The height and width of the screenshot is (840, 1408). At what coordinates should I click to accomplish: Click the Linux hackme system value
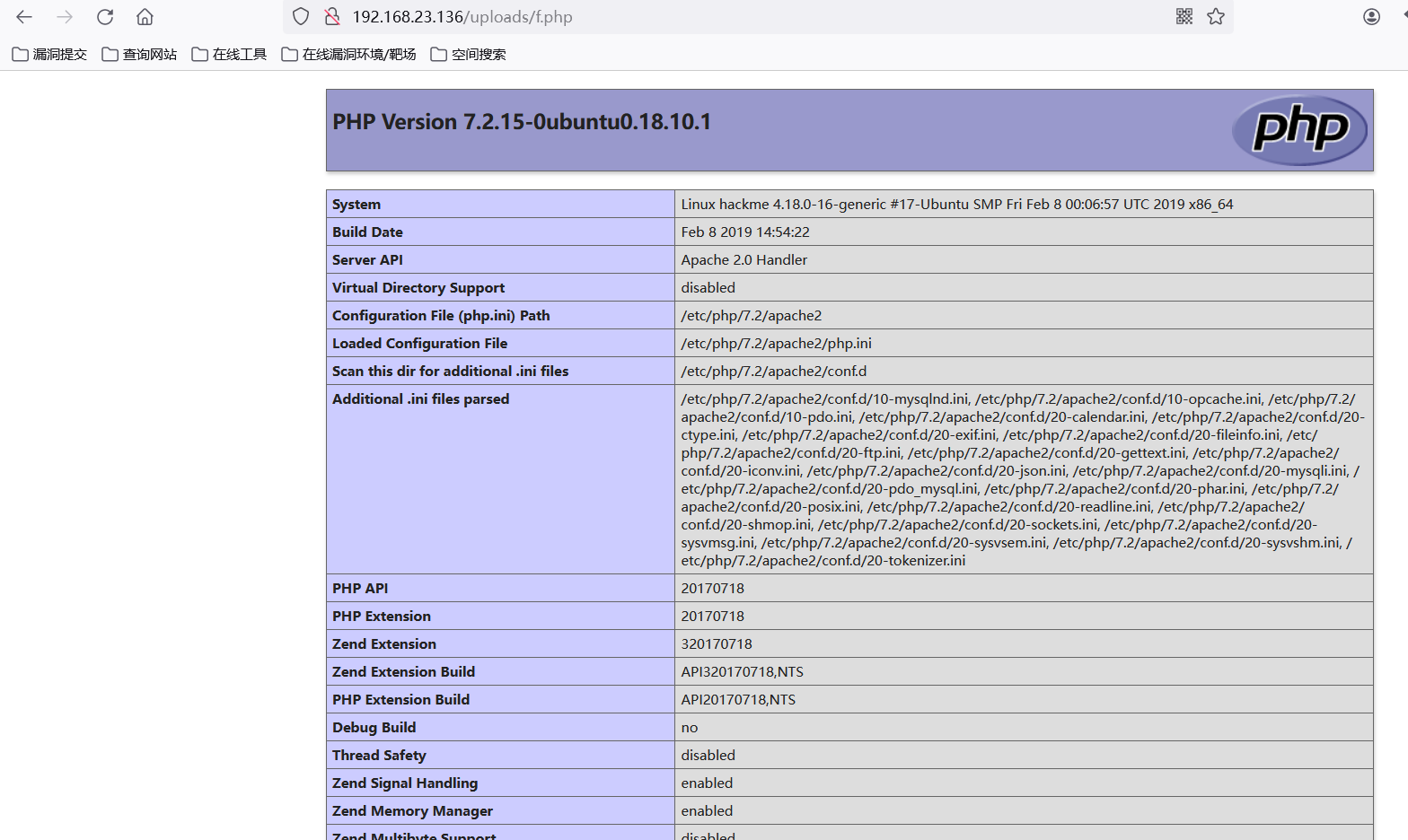(957, 205)
